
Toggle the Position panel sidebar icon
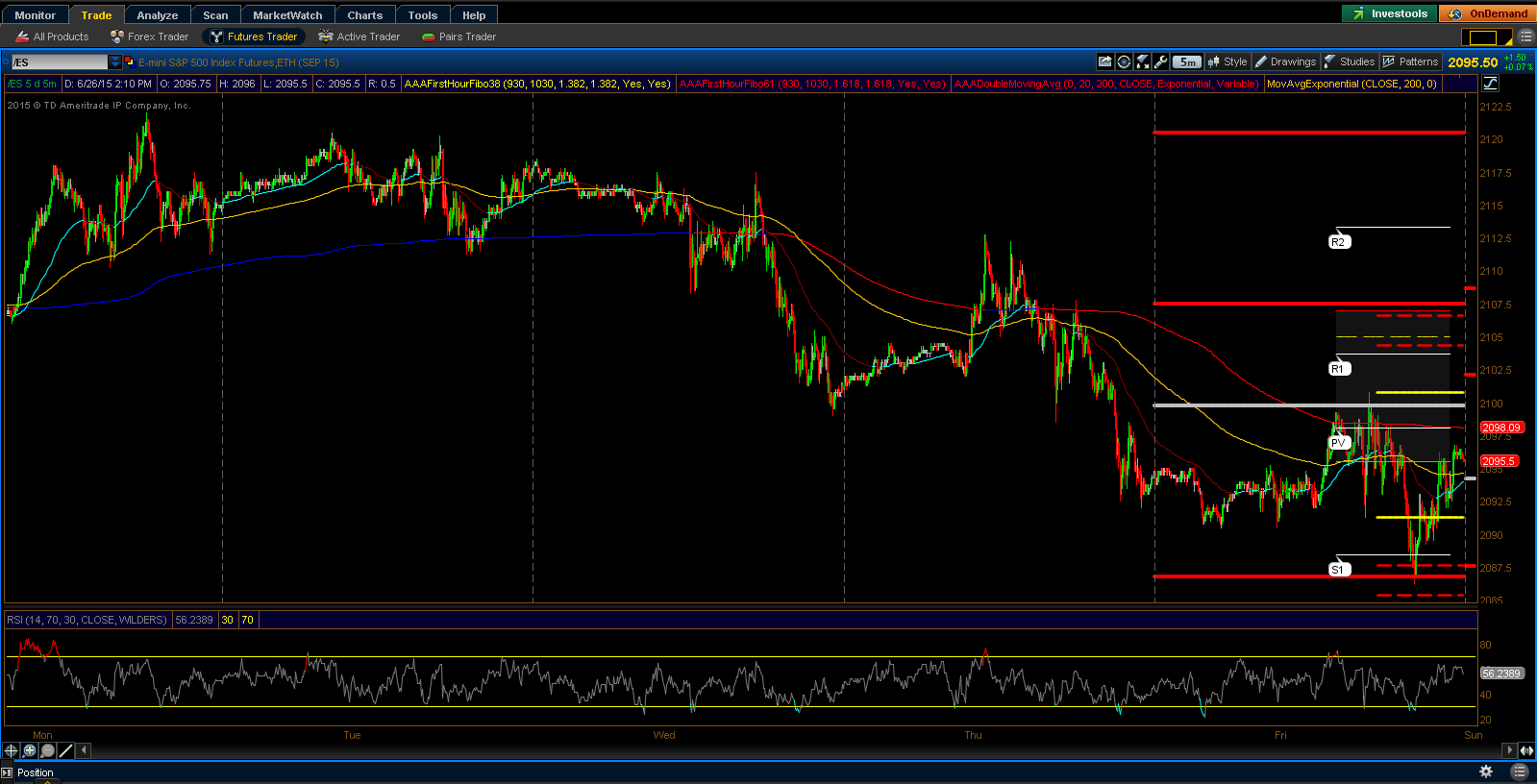(8, 772)
